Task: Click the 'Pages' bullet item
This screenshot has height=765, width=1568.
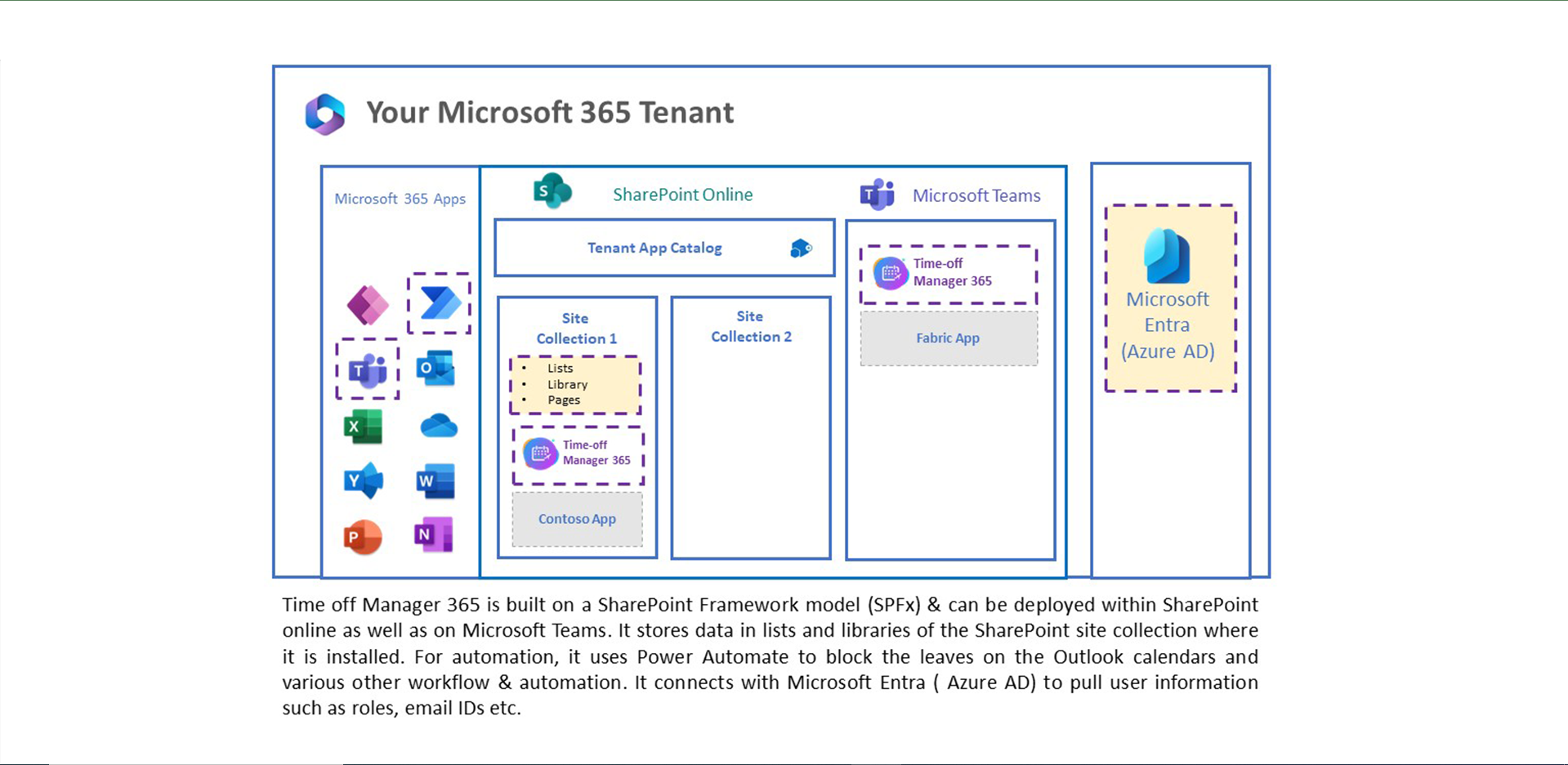Action: pyautogui.click(x=564, y=400)
